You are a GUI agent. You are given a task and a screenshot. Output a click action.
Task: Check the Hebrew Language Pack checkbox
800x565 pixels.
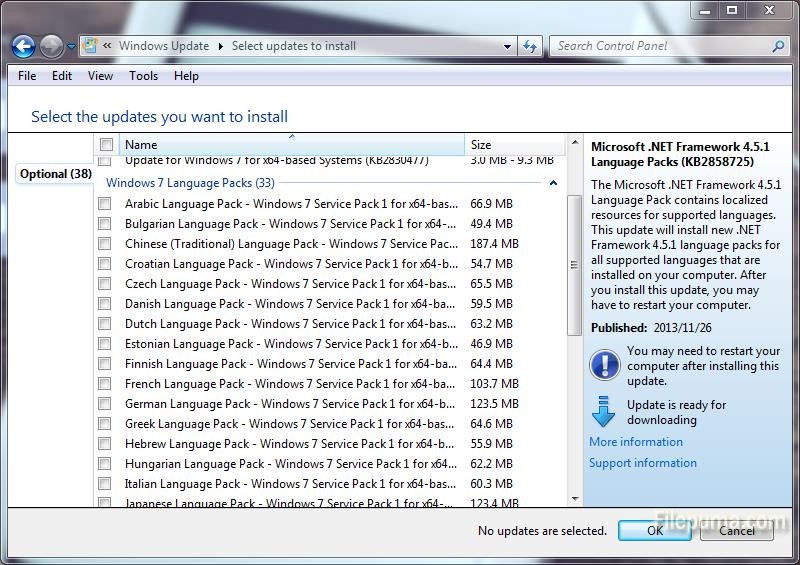pos(105,444)
